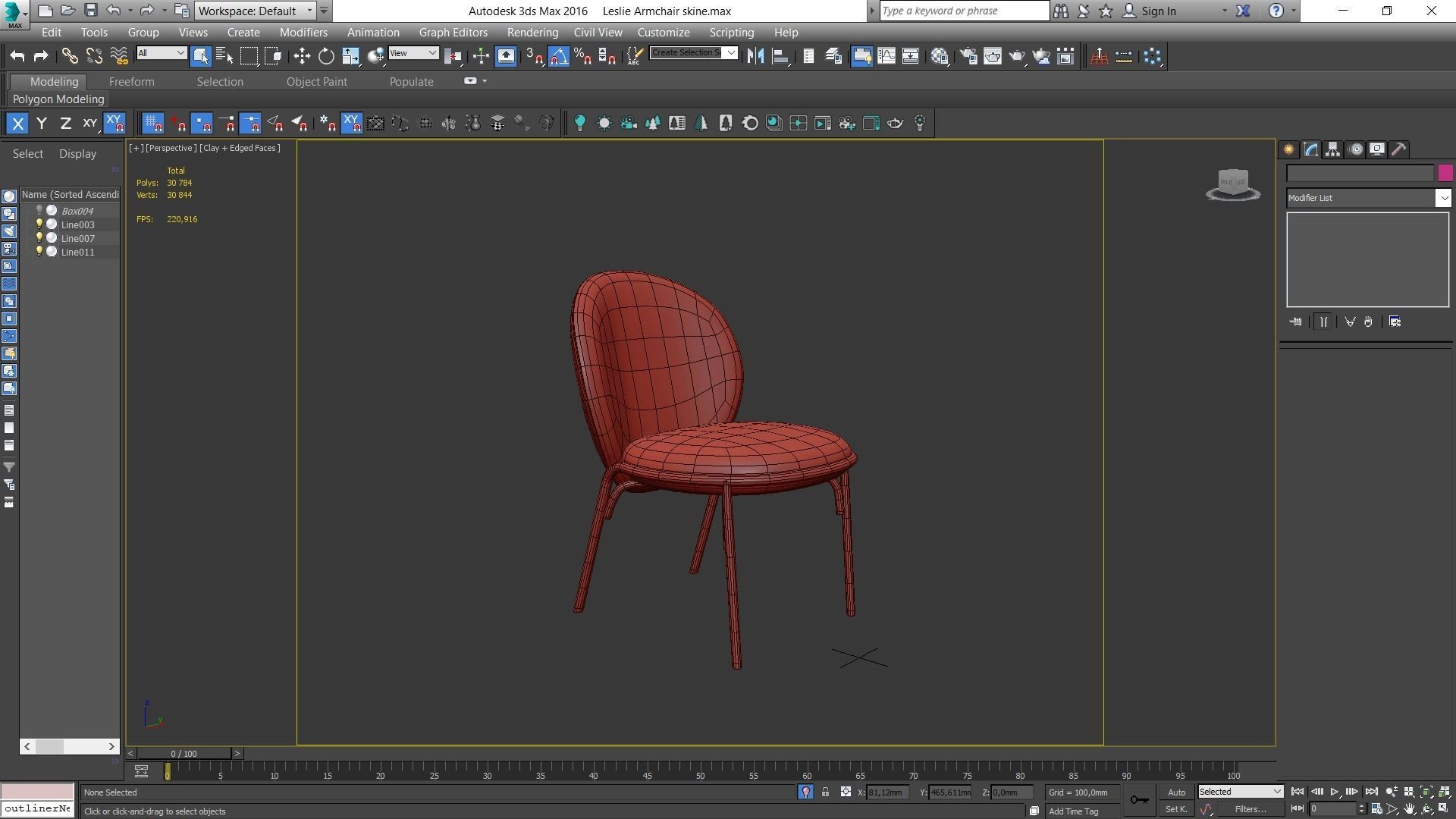Open the Material Editor teapot icon

[x=940, y=56]
